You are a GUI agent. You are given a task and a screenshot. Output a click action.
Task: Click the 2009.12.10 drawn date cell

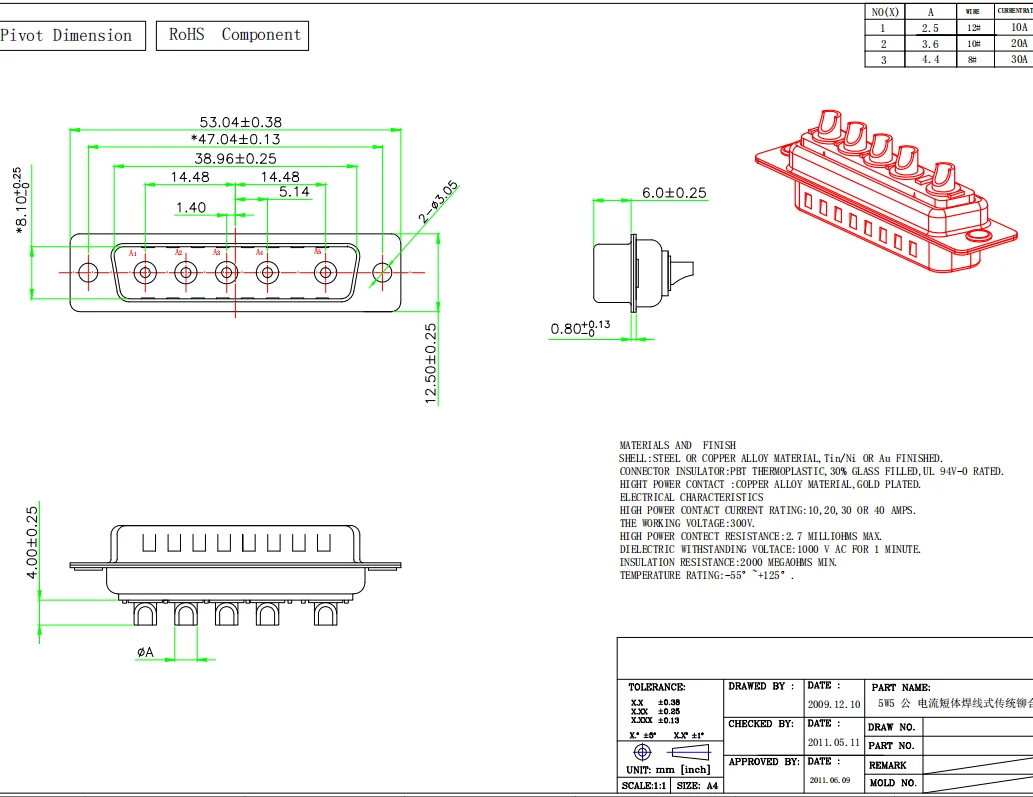834,704
